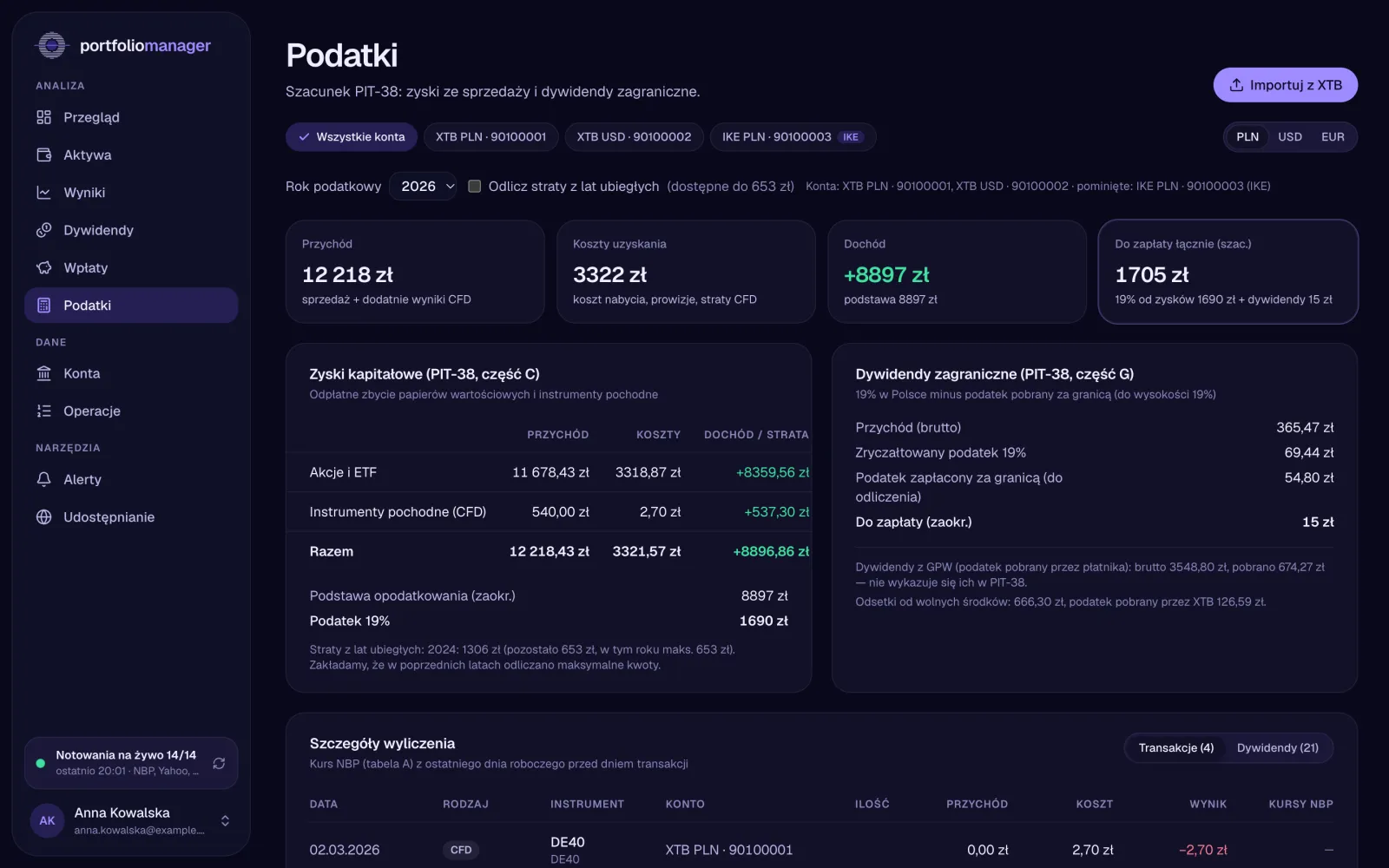This screenshot has height=868, width=1389.
Task: Click the Konta bank icon
Action: pyautogui.click(x=44, y=373)
